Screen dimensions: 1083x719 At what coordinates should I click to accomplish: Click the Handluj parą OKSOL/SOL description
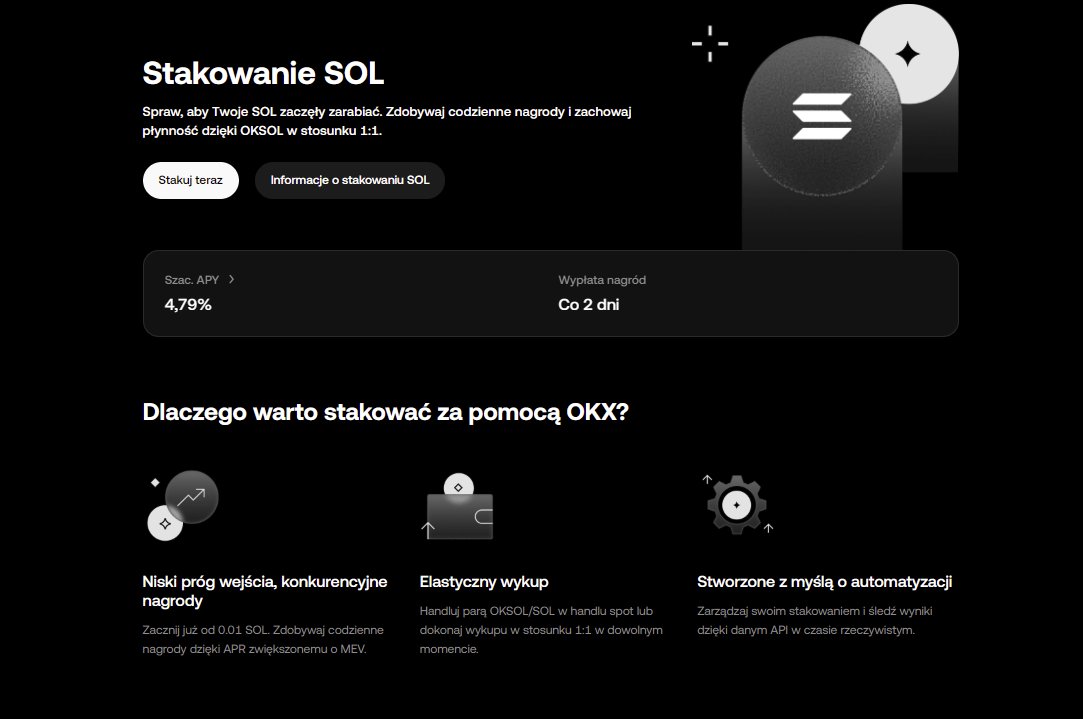click(x=542, y=630)
